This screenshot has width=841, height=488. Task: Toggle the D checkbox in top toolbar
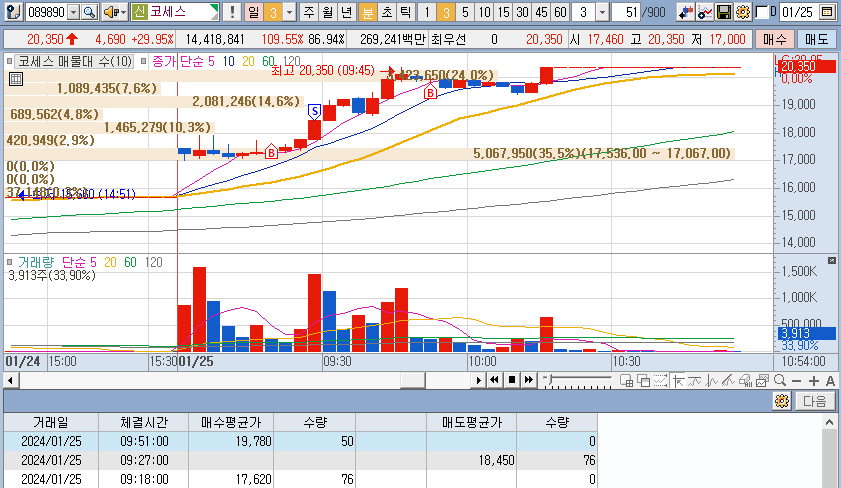point(762,12)
